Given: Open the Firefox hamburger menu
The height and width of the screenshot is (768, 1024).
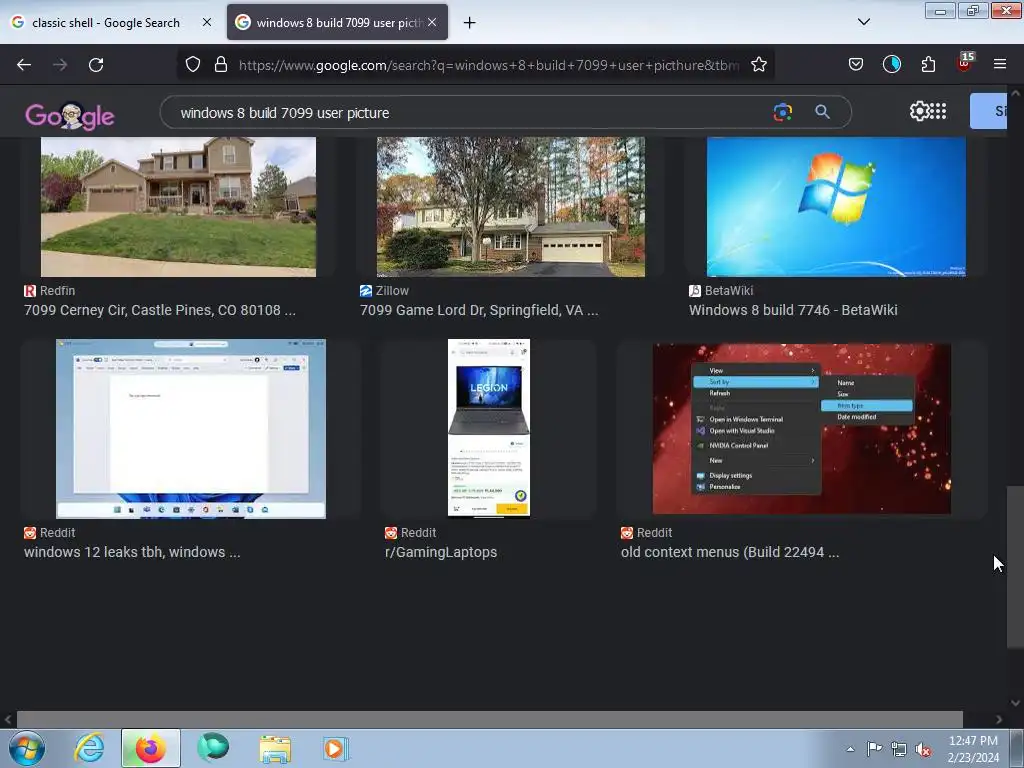Looking at the screenshot, I should (x=1000, y=64).
